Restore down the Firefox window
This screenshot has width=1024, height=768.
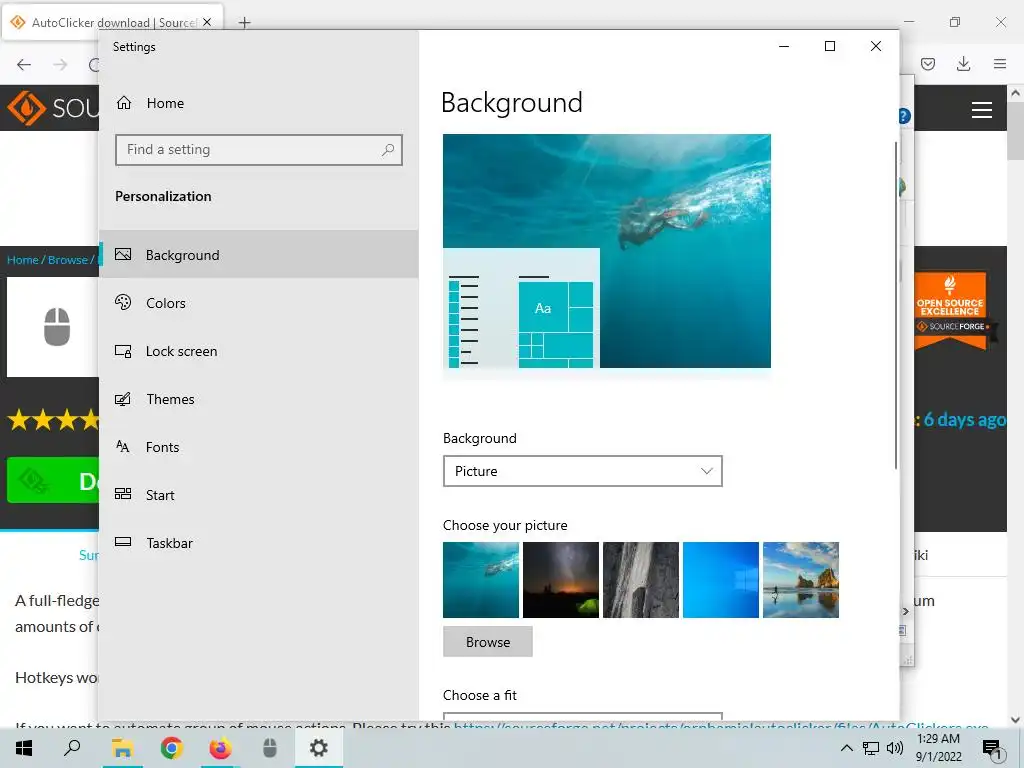coord(955,22)
